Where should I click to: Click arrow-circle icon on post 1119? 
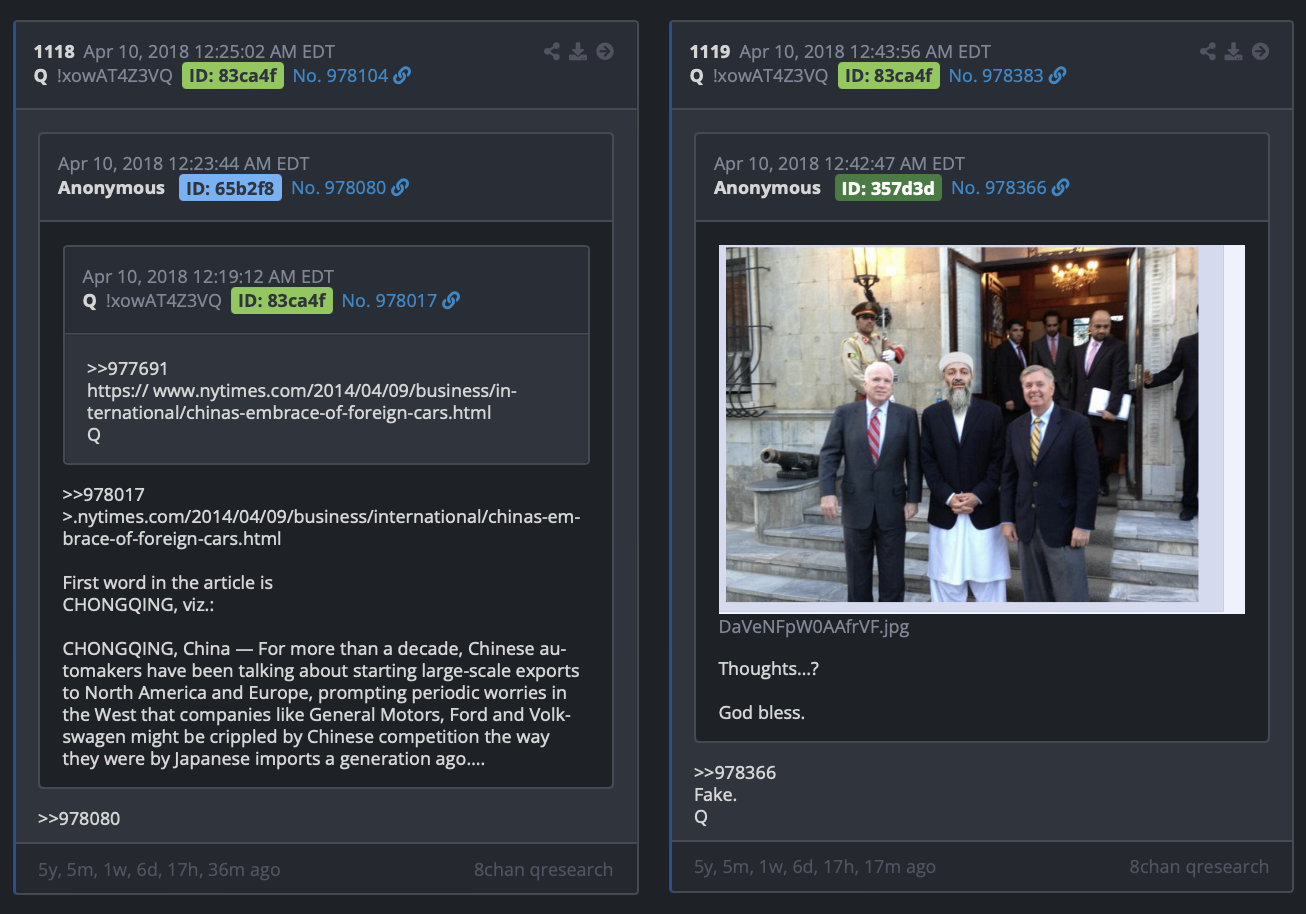click(1261, 51)
